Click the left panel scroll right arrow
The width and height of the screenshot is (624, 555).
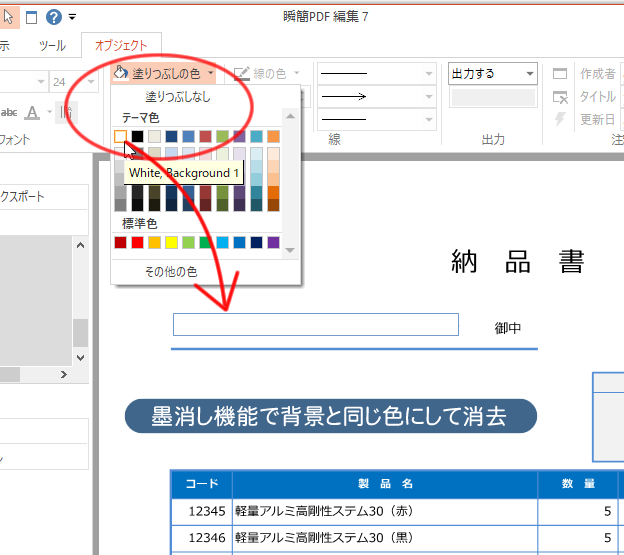coord(64,374)
